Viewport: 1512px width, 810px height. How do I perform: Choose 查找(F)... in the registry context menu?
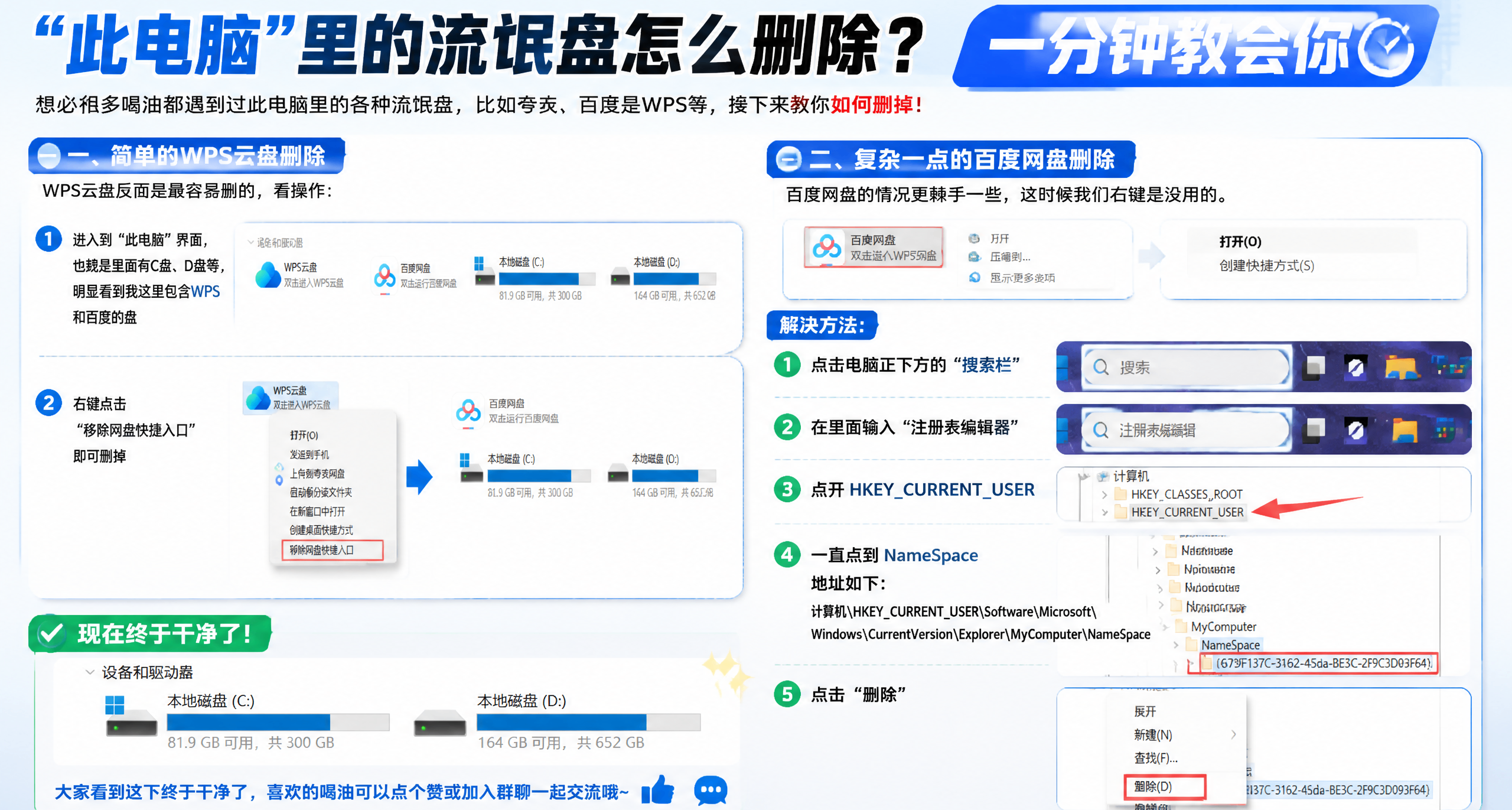(x=1156, y=758)
